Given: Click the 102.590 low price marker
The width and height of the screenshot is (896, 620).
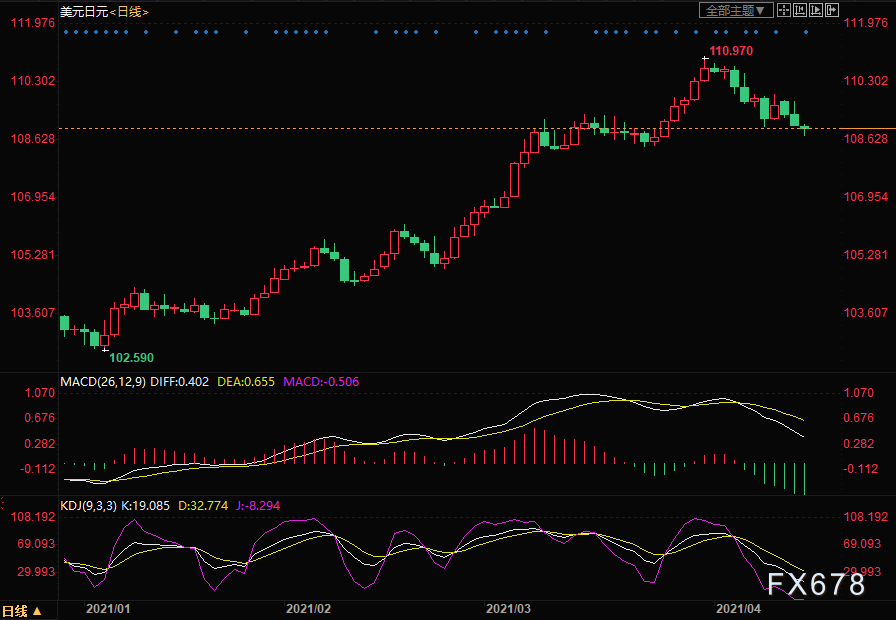Looking at the screenshot, I should (x=132, y=357).
